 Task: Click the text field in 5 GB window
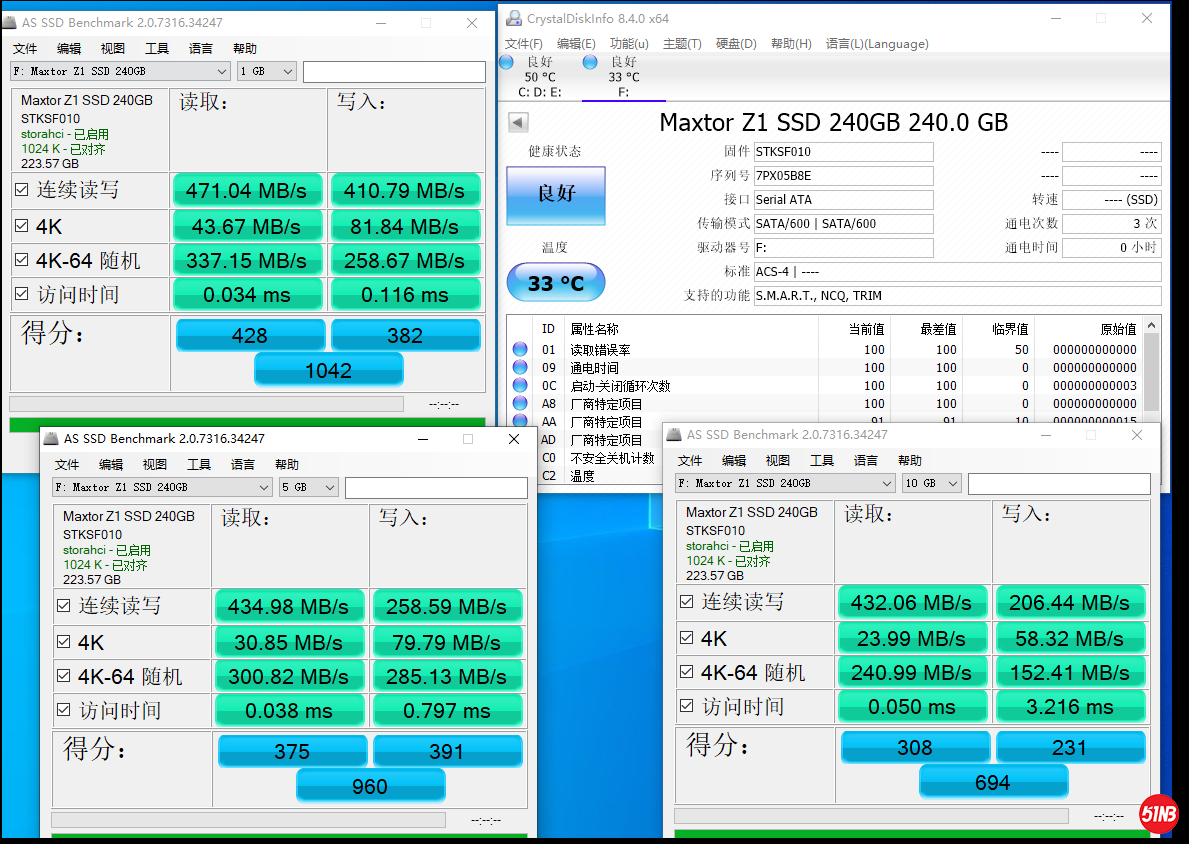click(x=436, y=488)
